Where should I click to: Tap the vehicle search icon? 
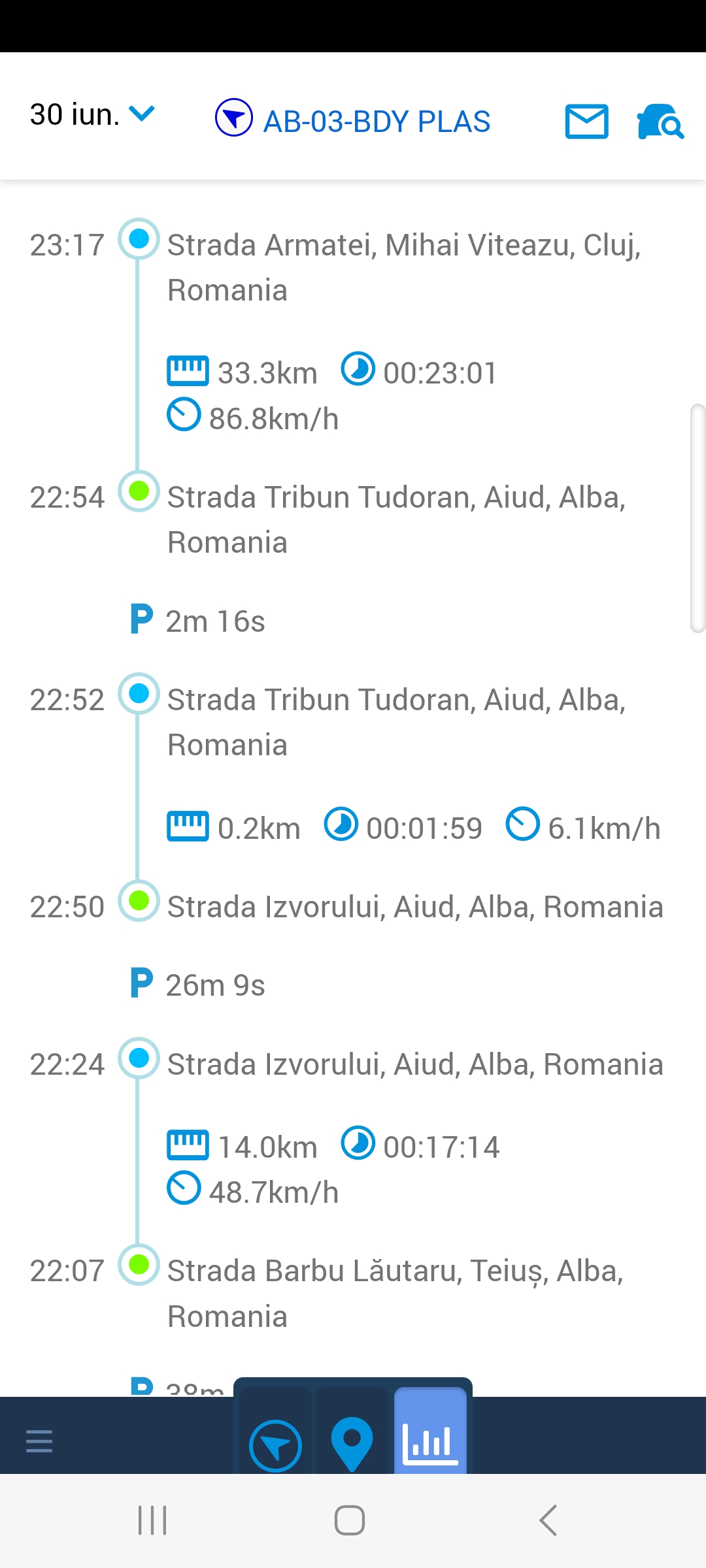coord(660,122)
